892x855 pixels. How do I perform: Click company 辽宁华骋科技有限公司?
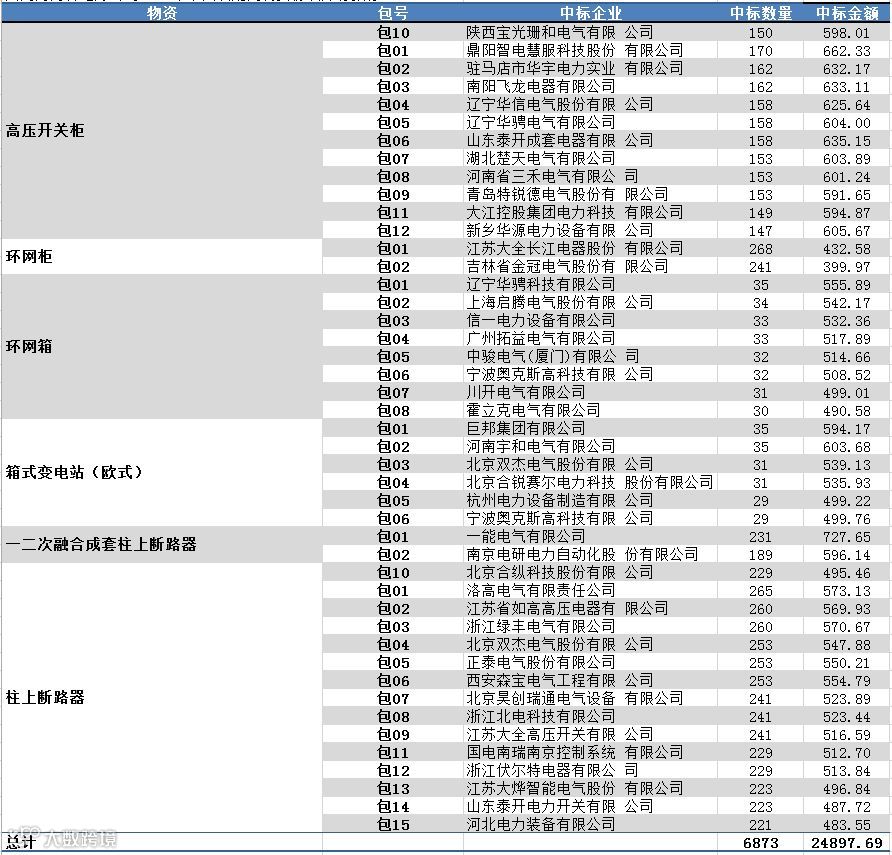point(541,284)
